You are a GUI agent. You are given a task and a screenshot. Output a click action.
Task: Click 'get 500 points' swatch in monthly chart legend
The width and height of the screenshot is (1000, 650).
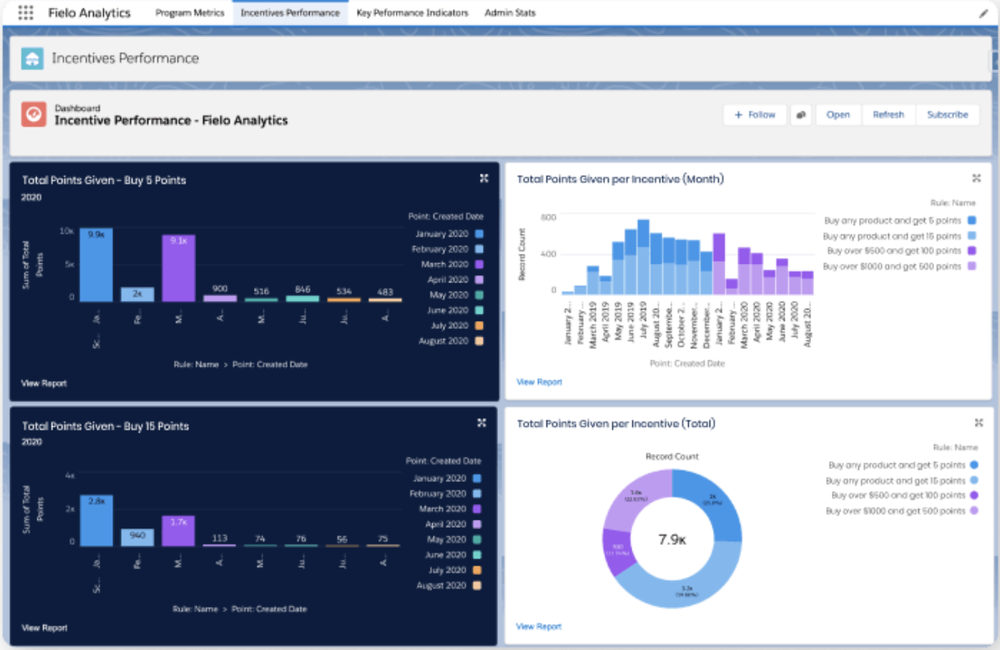click(x=971, y=266)
